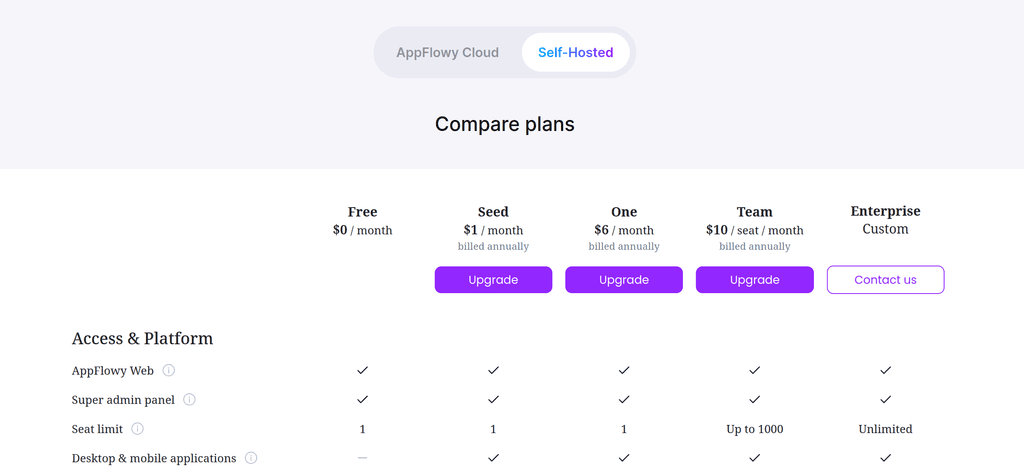Viewport: 1024px width, 476px height.
Task: Click the Enterprise Contact us button
Action: [885, 280]
